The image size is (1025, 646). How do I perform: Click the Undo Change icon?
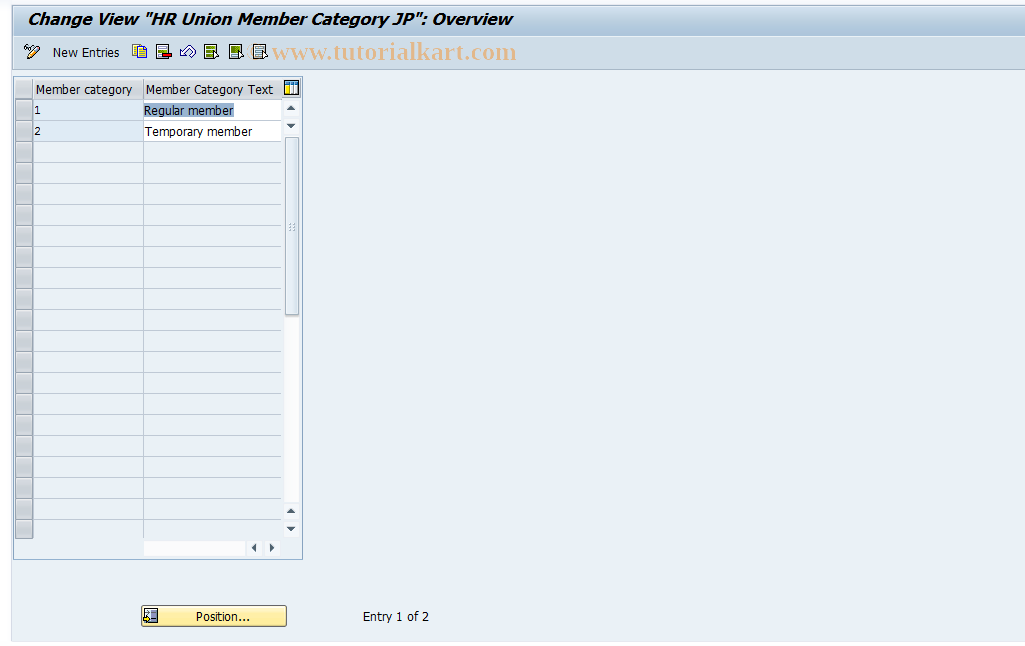coord(188,52)
